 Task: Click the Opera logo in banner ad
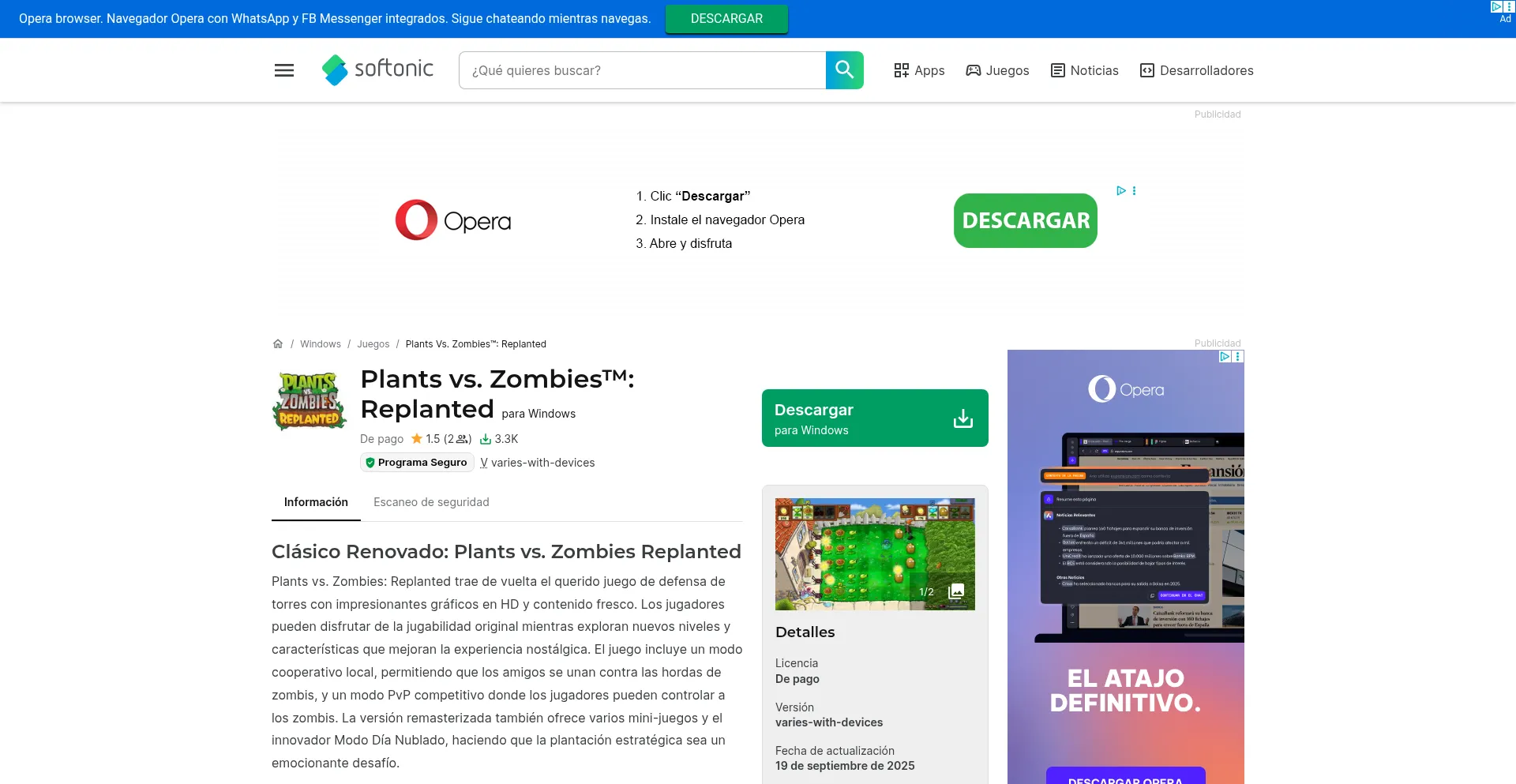coord(452,220)
